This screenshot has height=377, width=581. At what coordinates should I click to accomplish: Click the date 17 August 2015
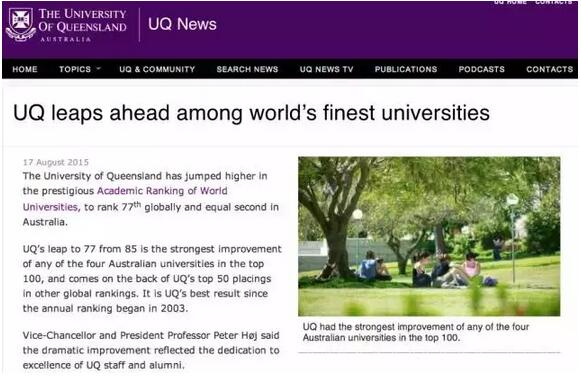tap(56, 162)
